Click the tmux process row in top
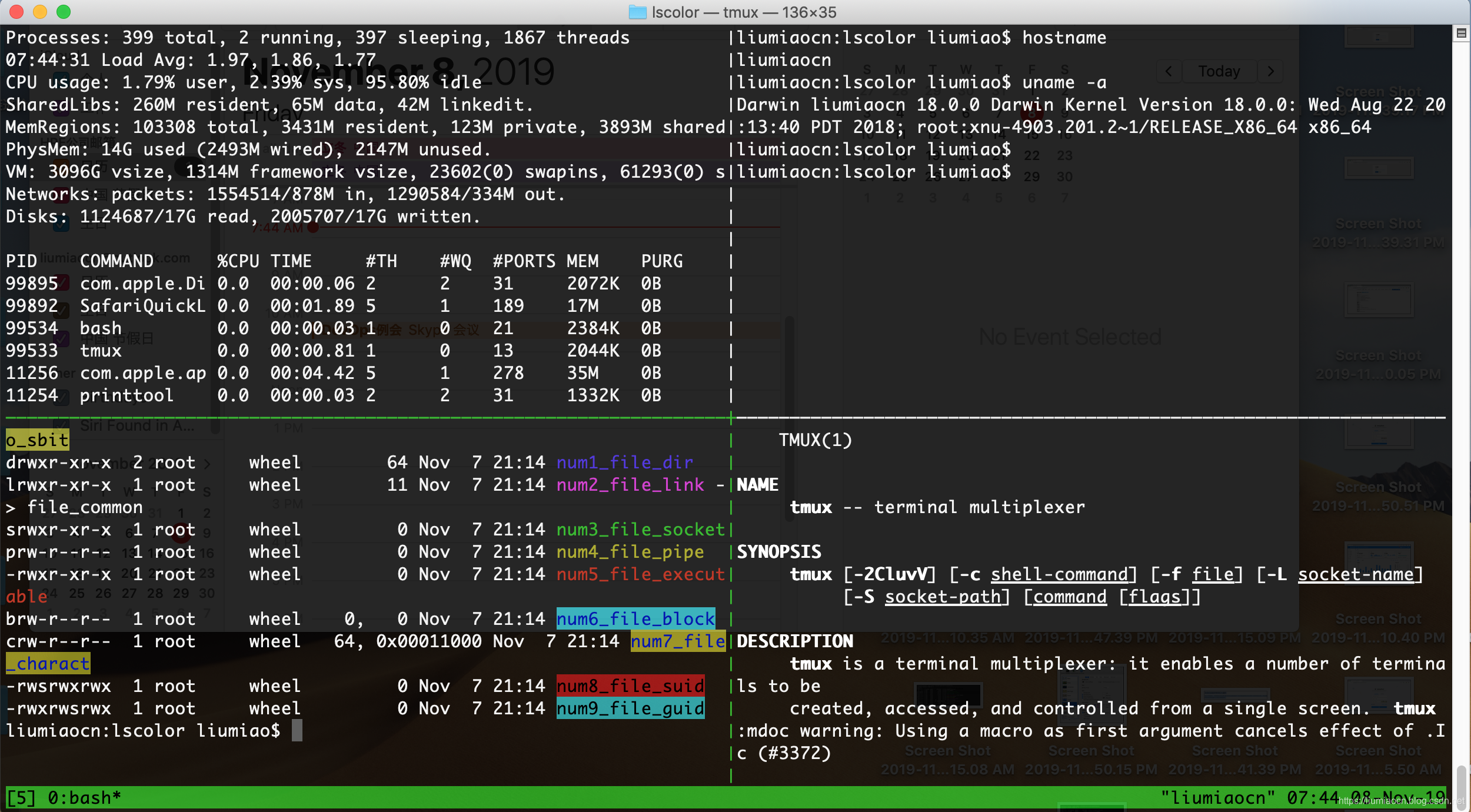The image size is (1471, 812). tap(101, 351)
